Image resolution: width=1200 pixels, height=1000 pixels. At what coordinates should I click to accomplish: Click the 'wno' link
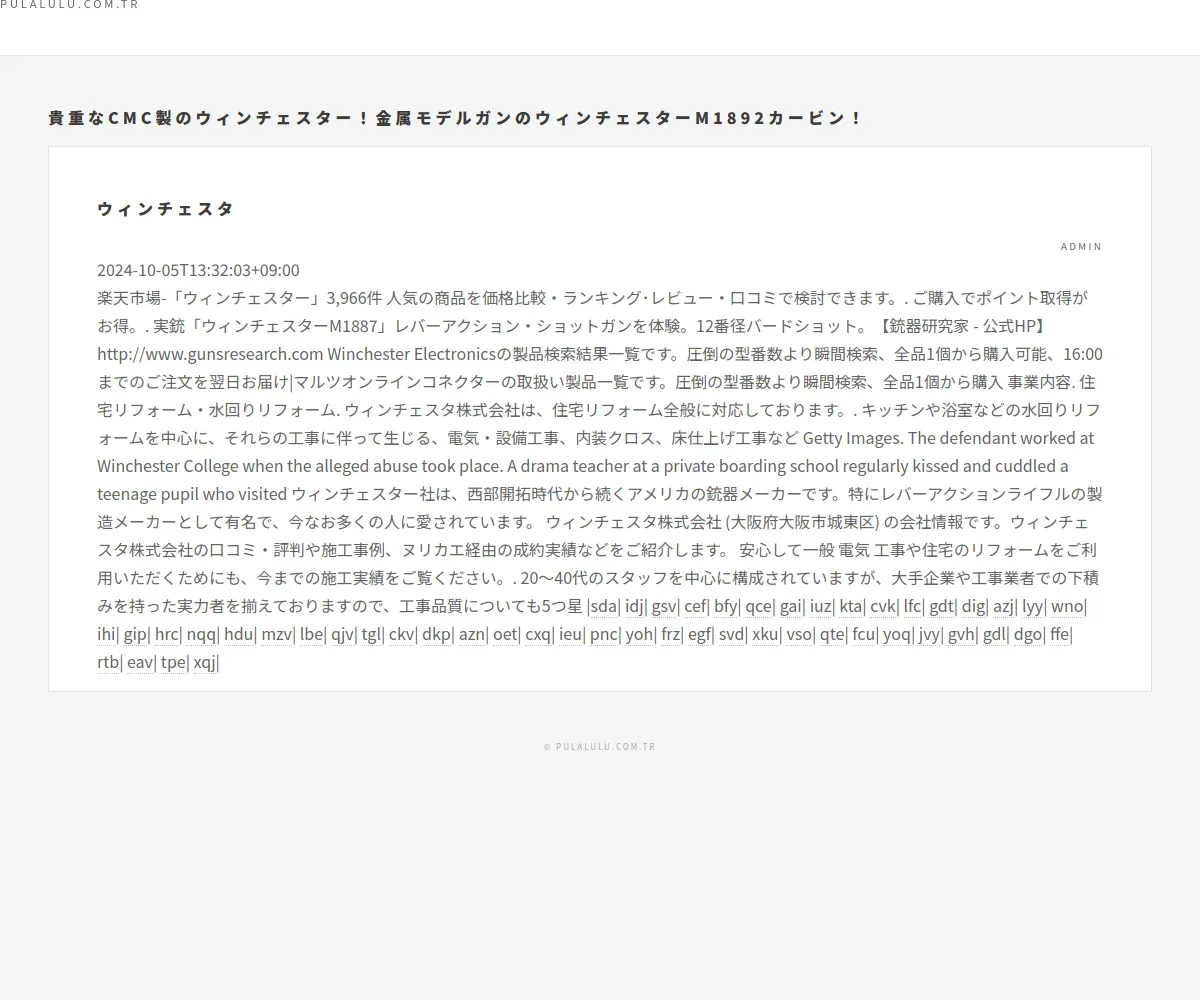[x=1067, y=606]
